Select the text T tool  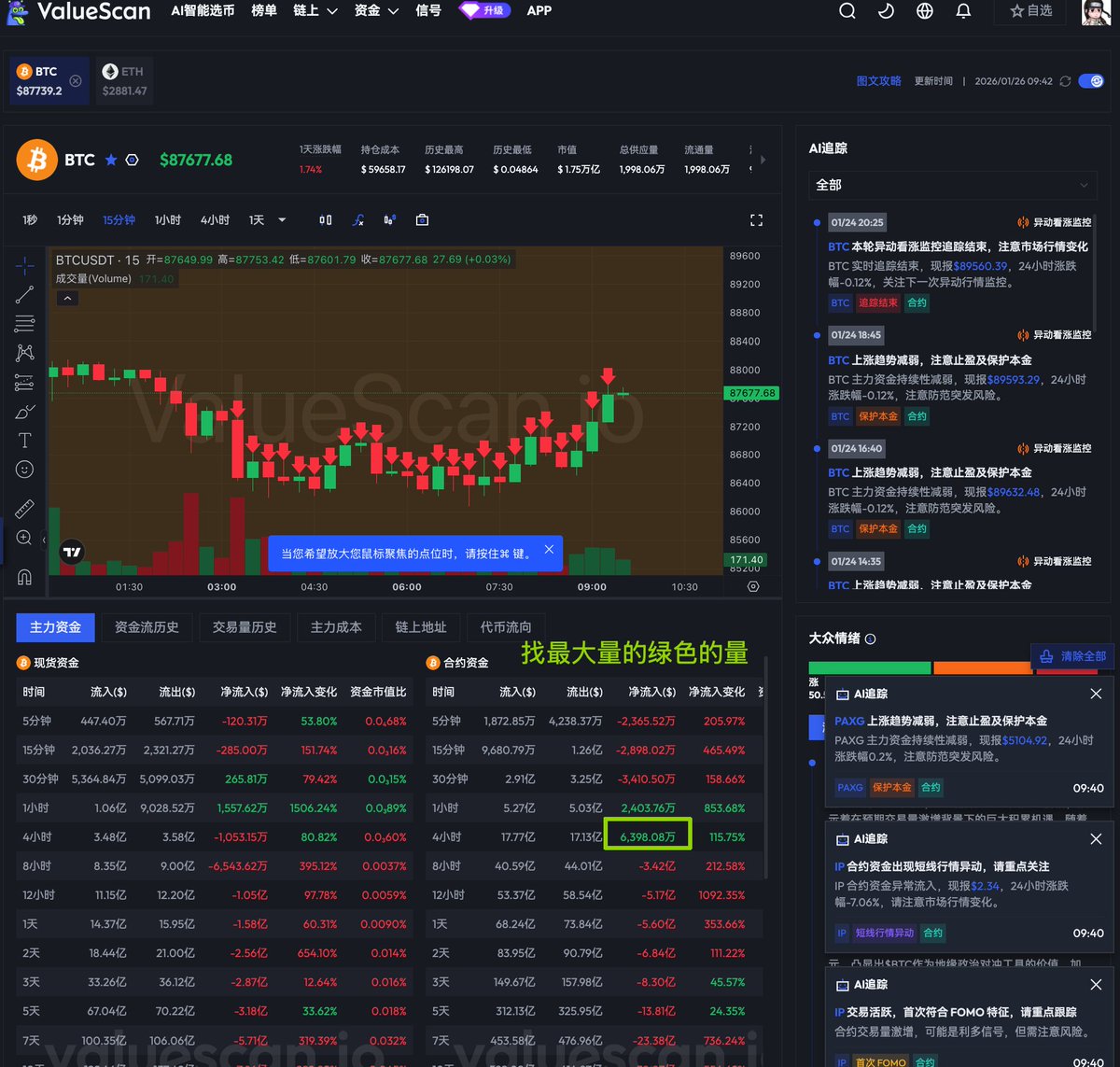(x=25, y=441)
